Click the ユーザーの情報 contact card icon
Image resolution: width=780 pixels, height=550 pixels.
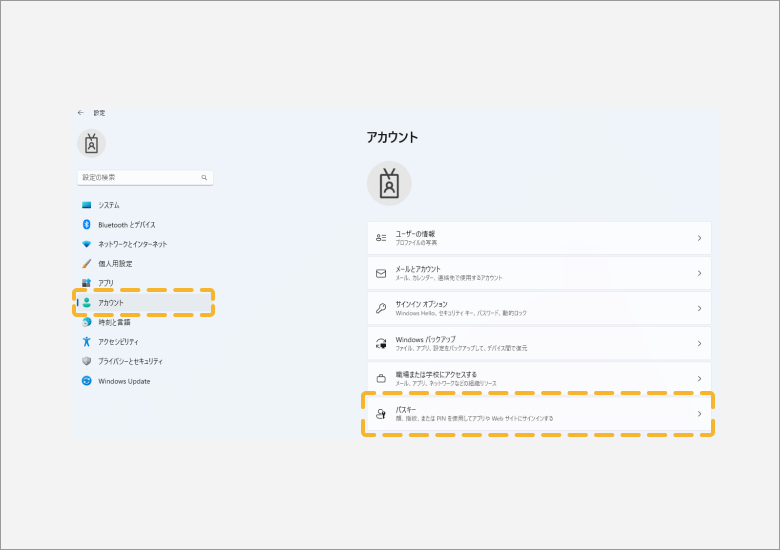[381, 238]
